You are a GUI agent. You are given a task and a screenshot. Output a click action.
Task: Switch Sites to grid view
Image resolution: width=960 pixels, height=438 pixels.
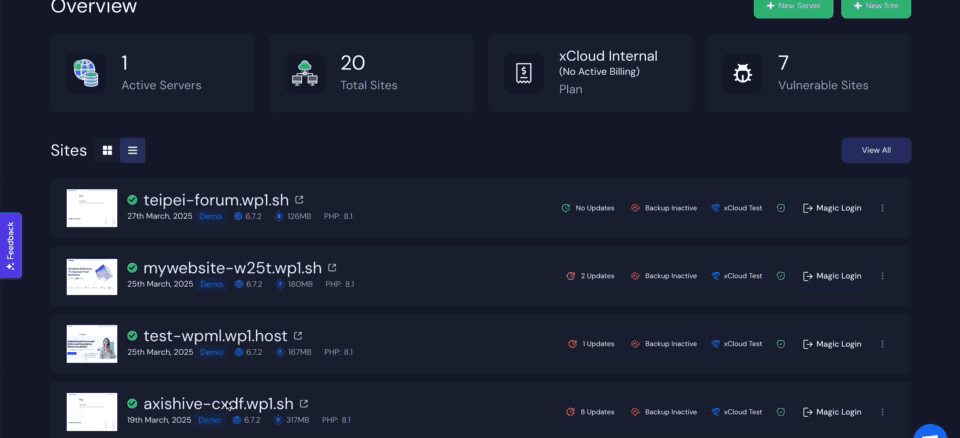[107, 150]
